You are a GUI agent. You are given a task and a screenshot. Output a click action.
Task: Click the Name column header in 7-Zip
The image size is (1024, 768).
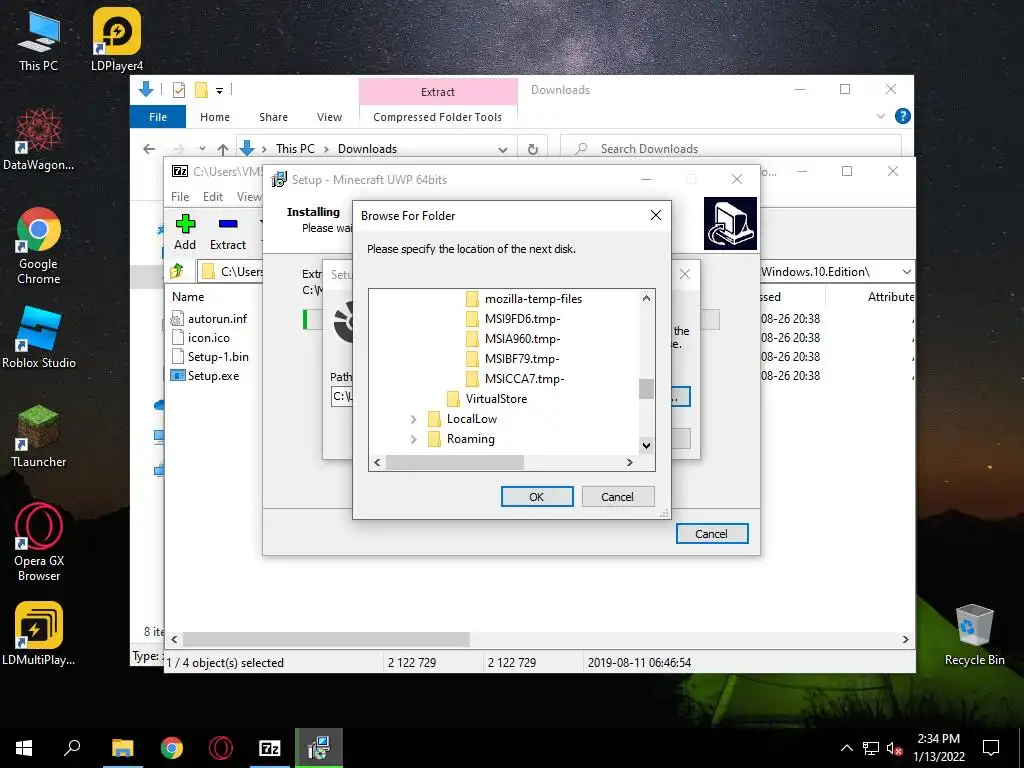point(188,296)
